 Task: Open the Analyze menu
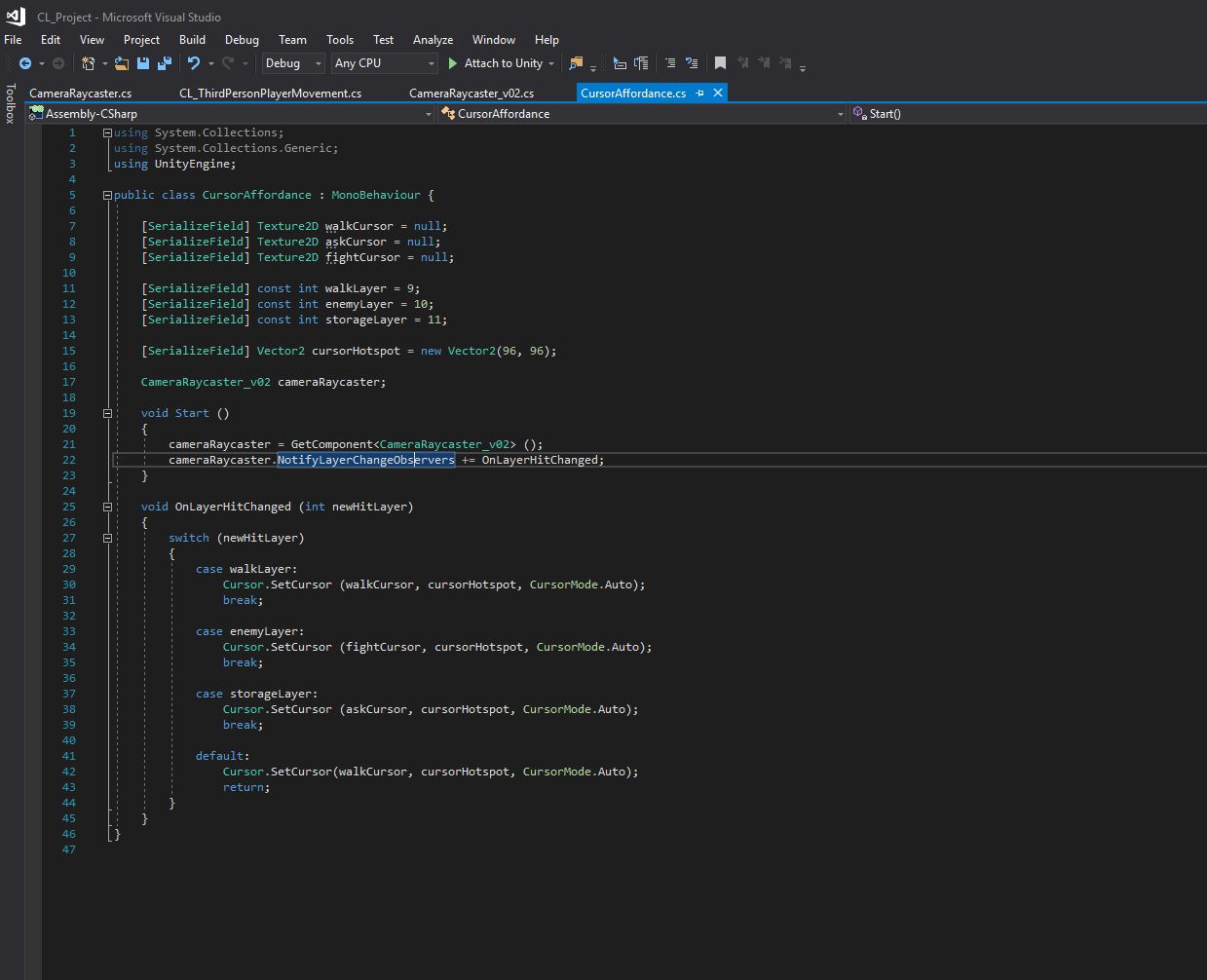433,40
